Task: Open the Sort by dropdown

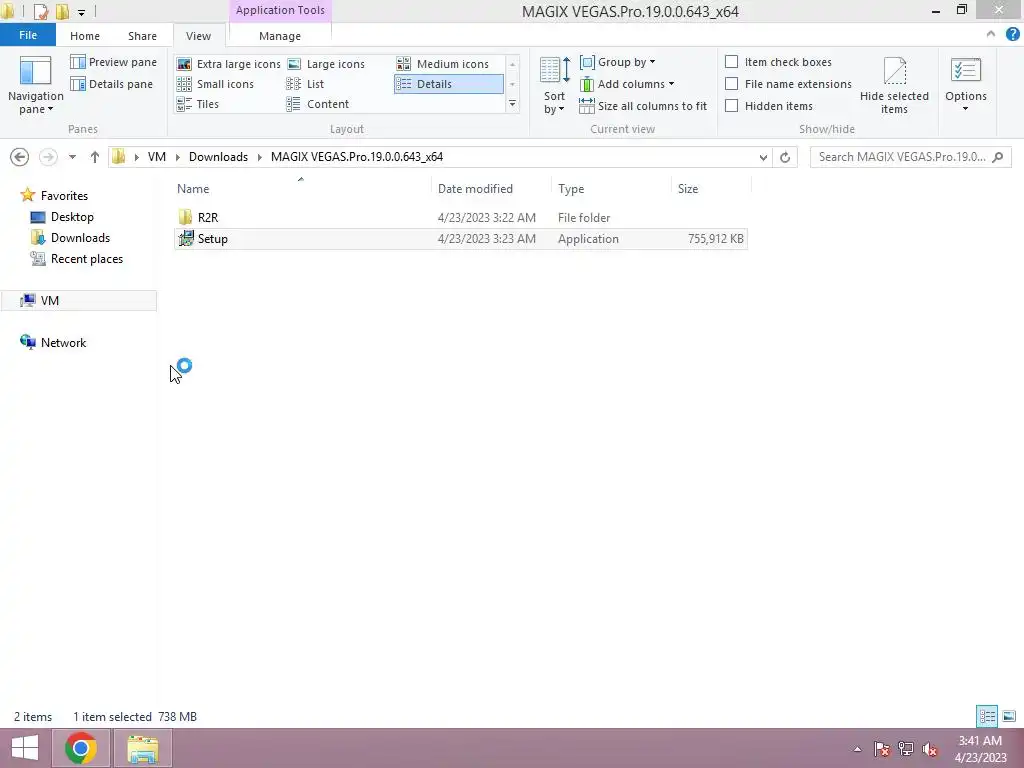Action: pos(554,86)
